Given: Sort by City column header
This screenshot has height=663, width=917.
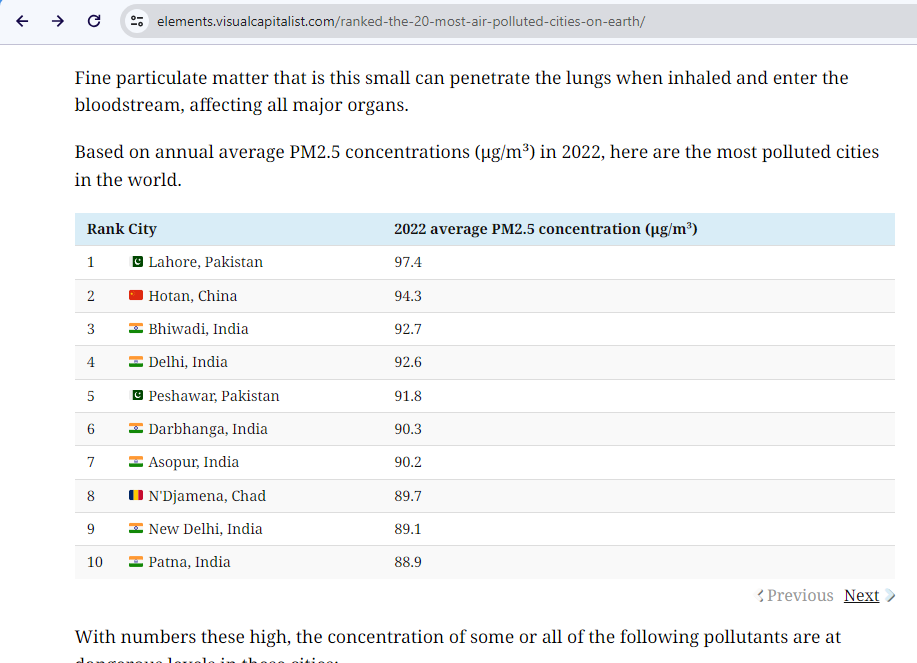Looking at the screenshot, I should tap(142, 229).
